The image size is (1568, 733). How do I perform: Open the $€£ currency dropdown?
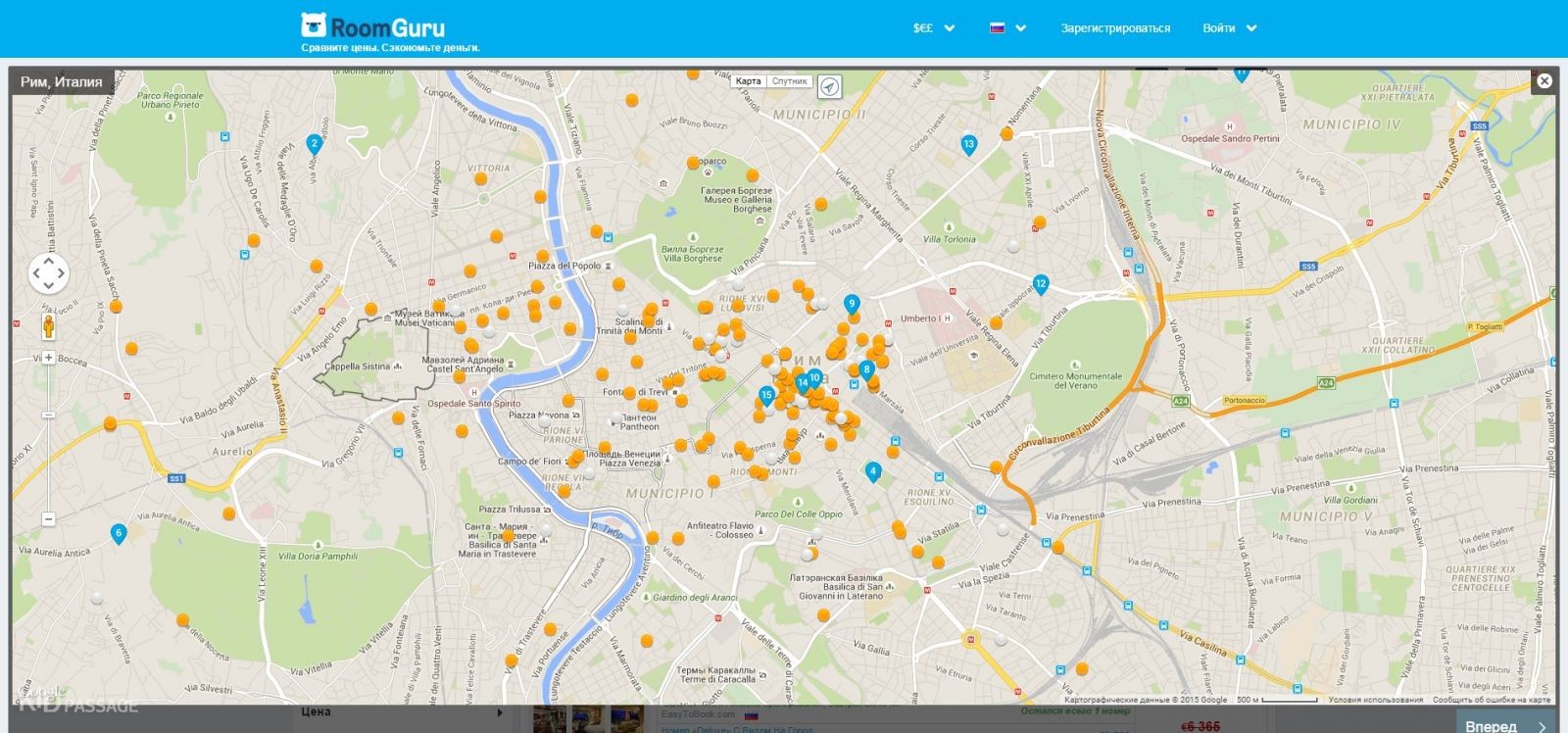pos(933,28)
